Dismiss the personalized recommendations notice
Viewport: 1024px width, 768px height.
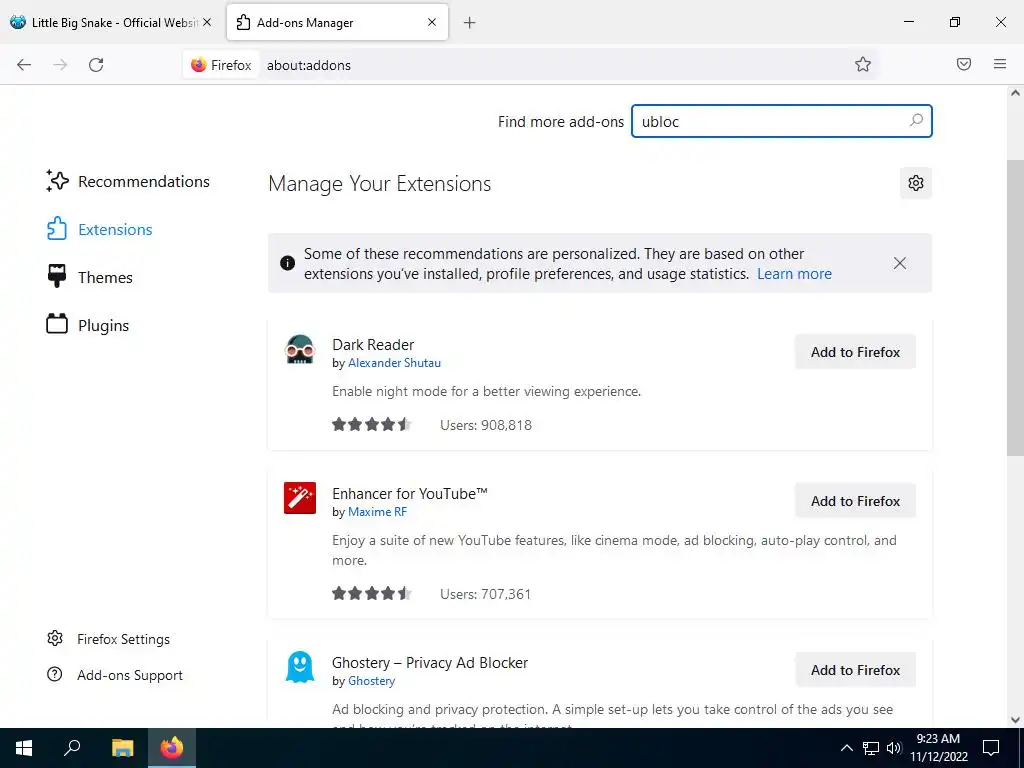[x=900, y=263]
